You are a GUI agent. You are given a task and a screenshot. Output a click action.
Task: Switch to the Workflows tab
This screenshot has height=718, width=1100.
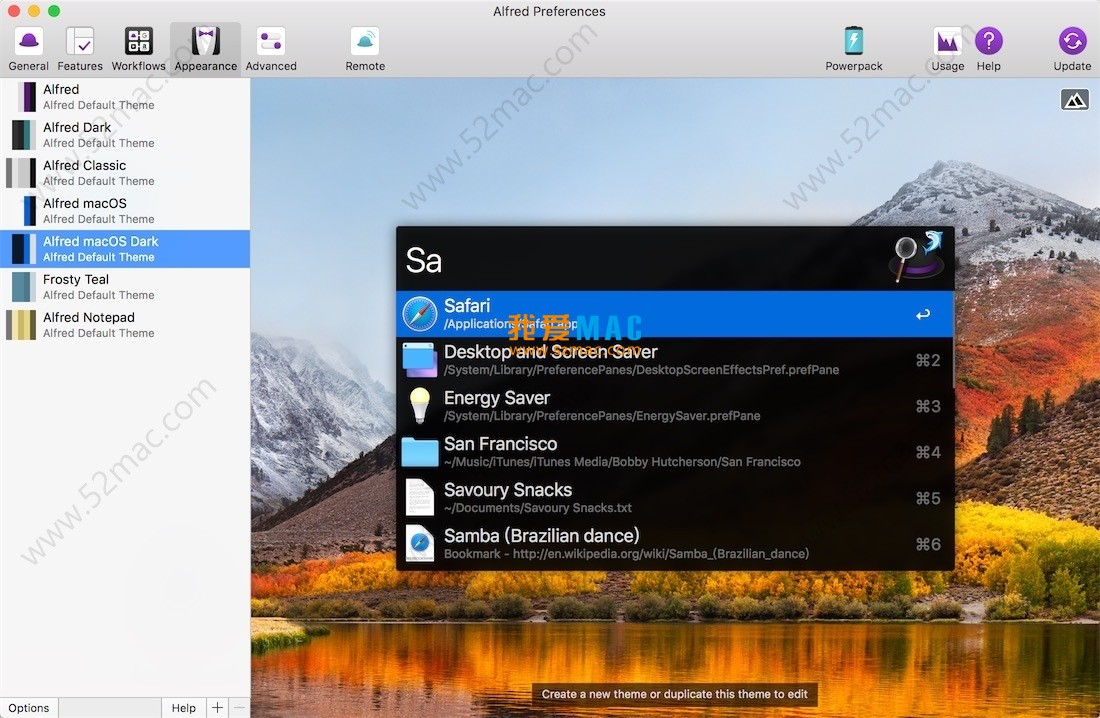point(138,49)
